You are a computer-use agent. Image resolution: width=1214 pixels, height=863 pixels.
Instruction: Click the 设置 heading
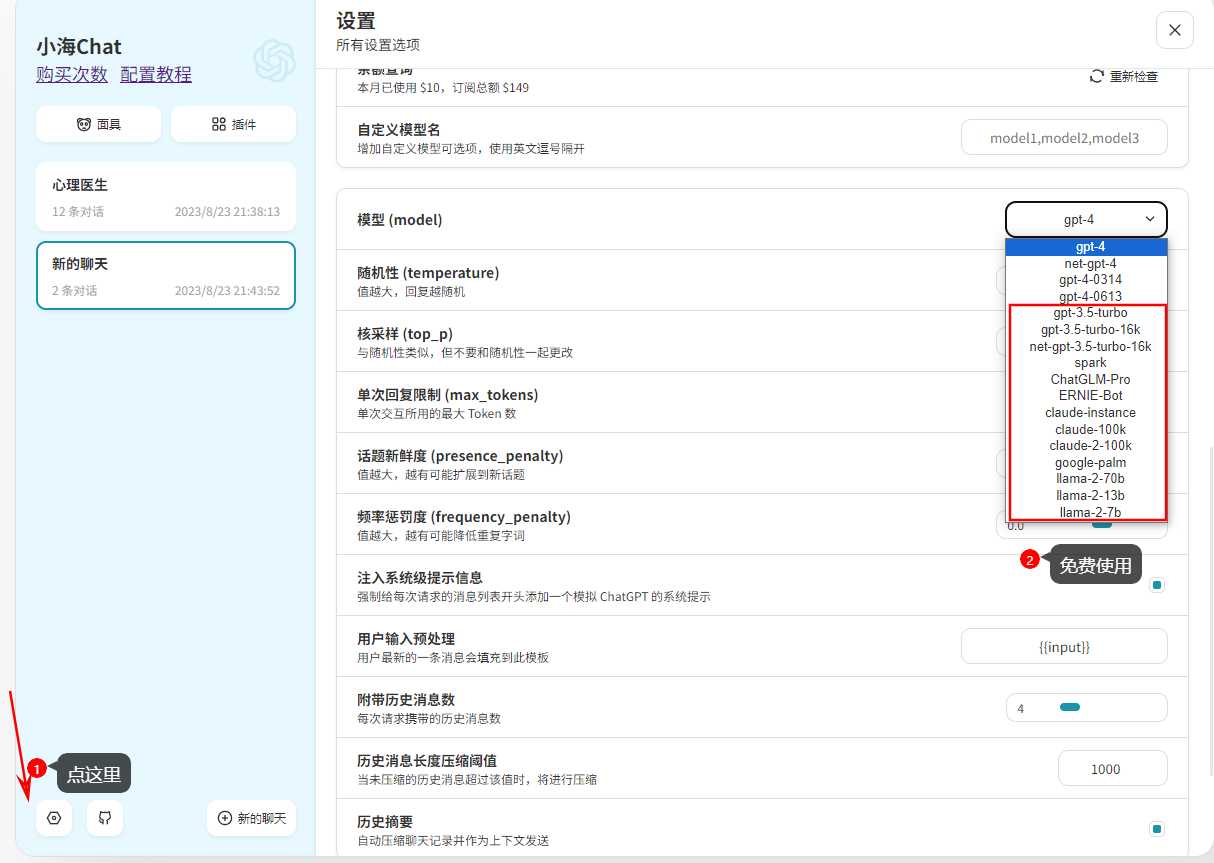(356, 21)
